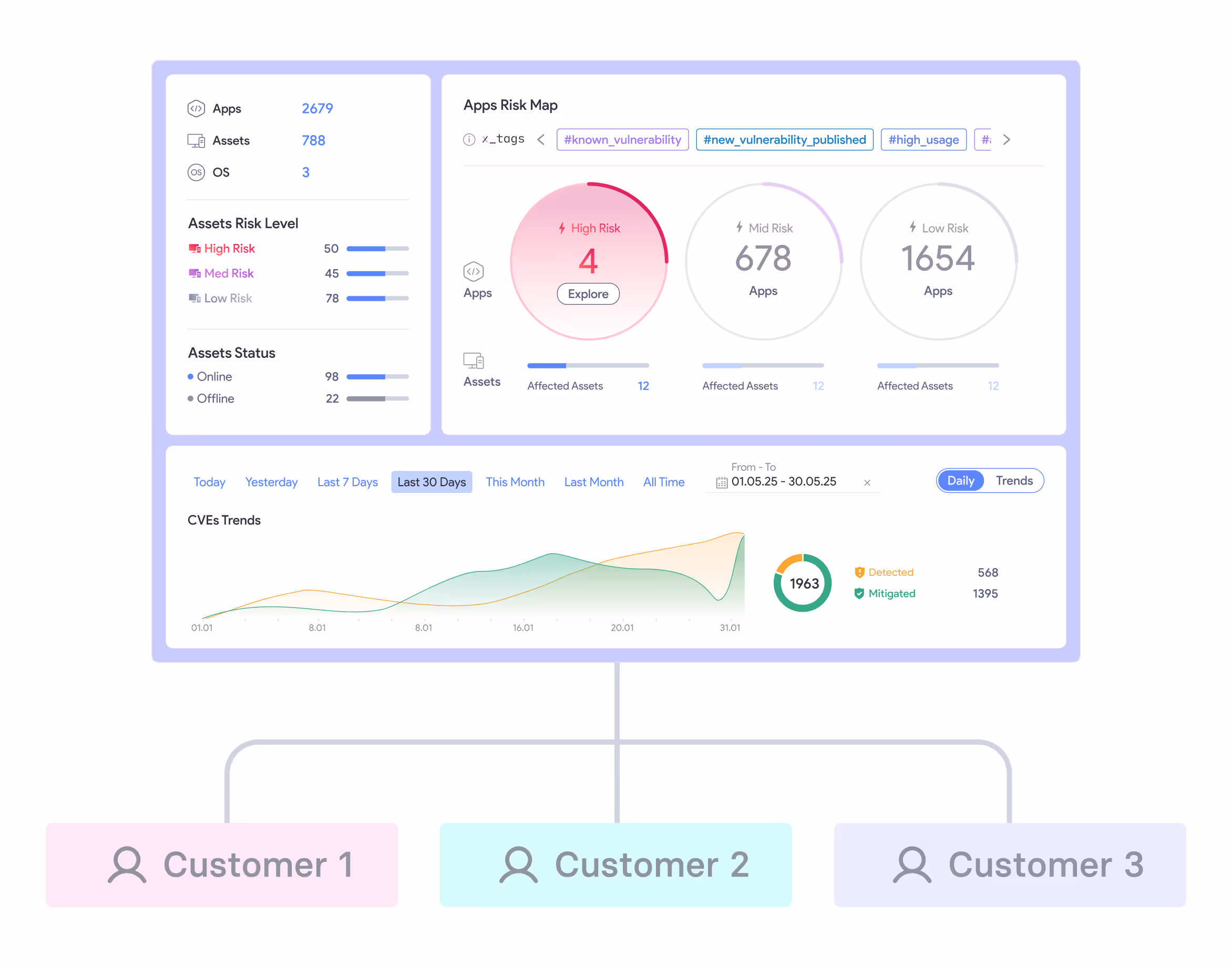The height and width of the screenshot is (967, 1232).
Task: Click the OS circle icon
Action: pos(196,172)
